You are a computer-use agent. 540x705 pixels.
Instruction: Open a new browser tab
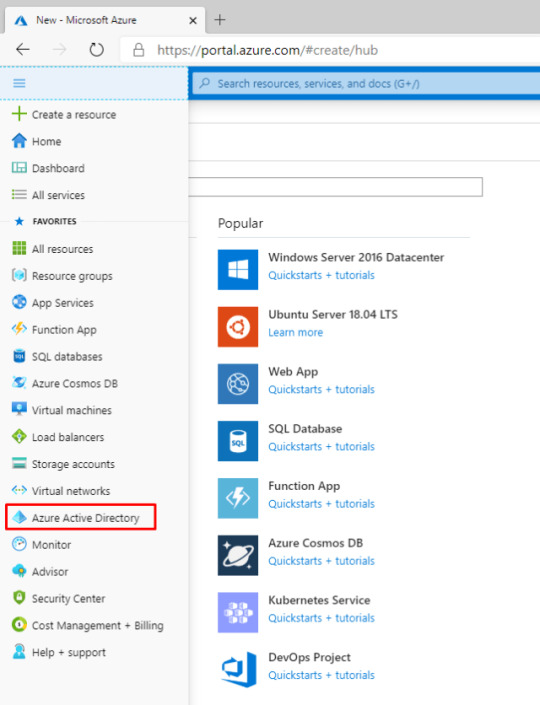(x=219, y=20)
